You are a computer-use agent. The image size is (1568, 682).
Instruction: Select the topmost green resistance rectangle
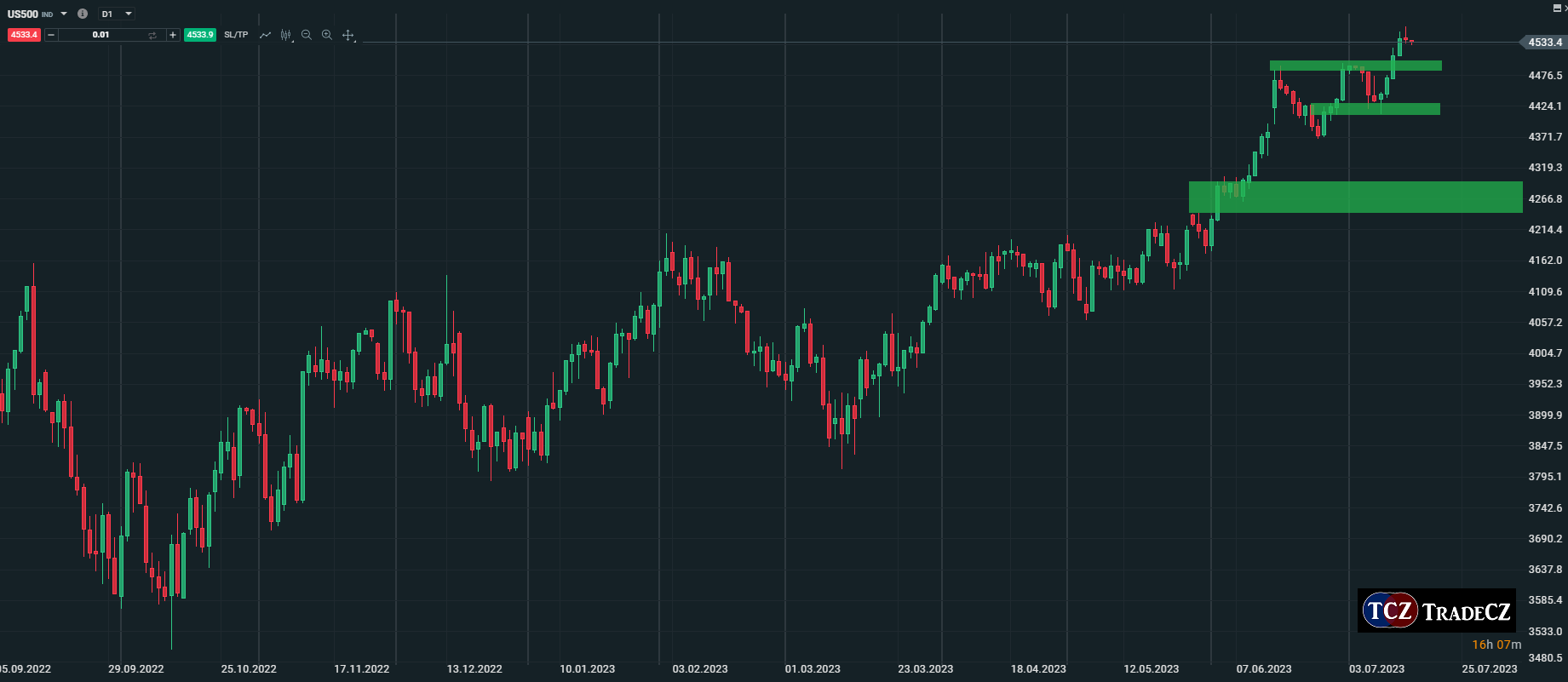(1354, 66)
